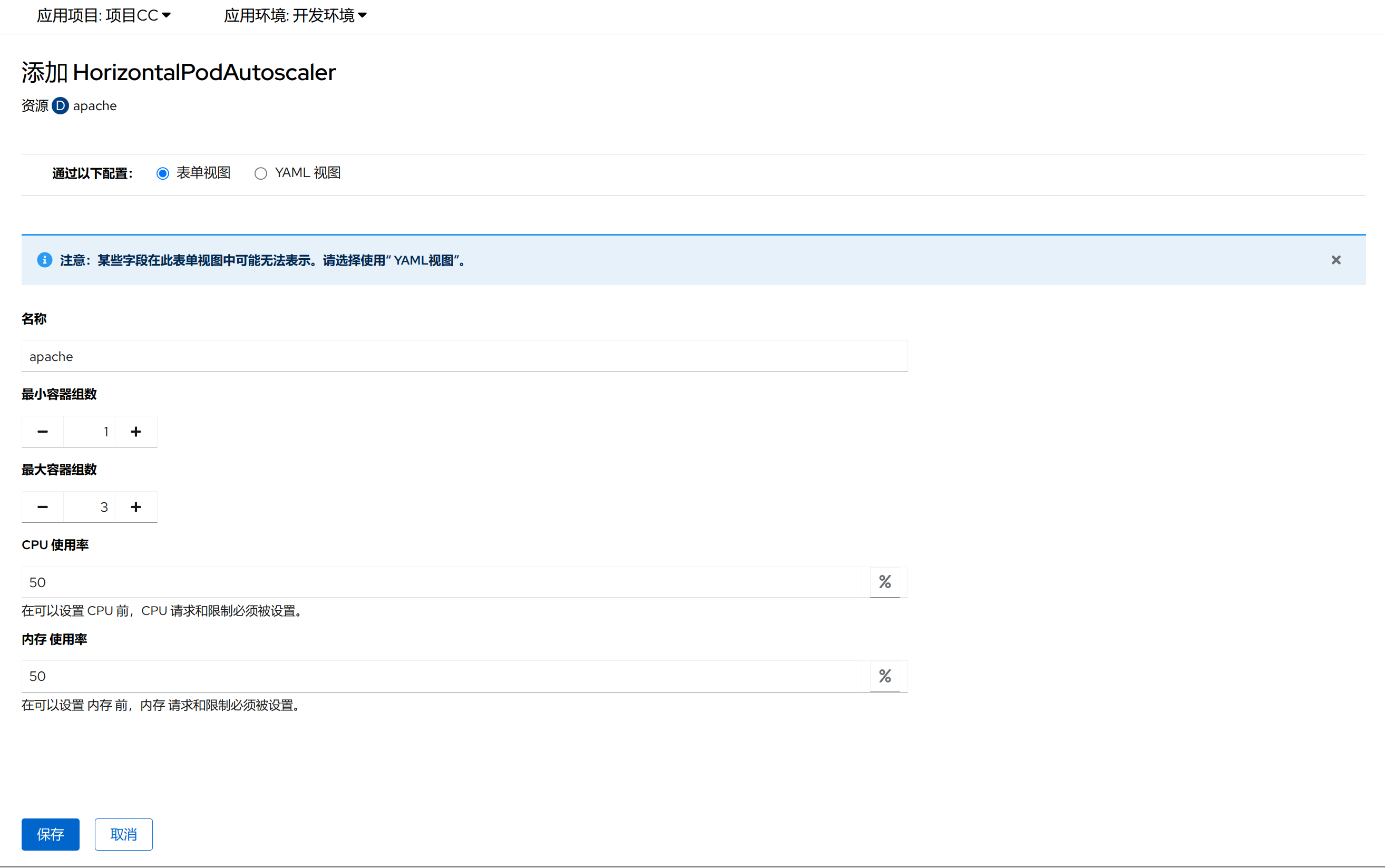The height and width of the screenshot is (868, 1385).
Task: Dismiss the YAML view notice banner
Action: coord(1335,260)
